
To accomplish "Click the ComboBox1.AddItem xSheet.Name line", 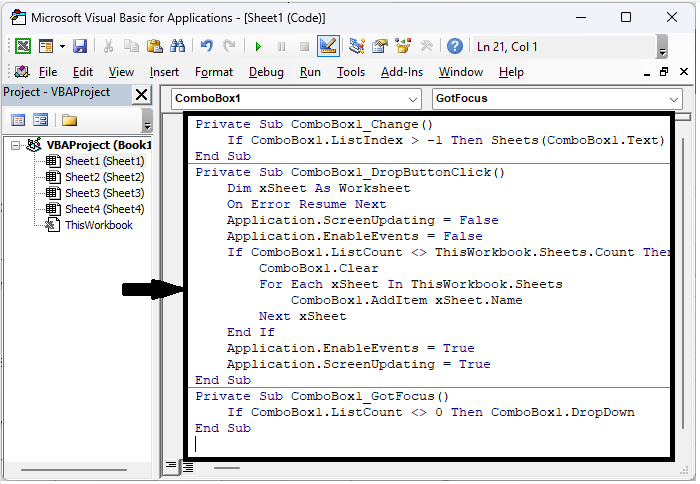I will 406,300.
